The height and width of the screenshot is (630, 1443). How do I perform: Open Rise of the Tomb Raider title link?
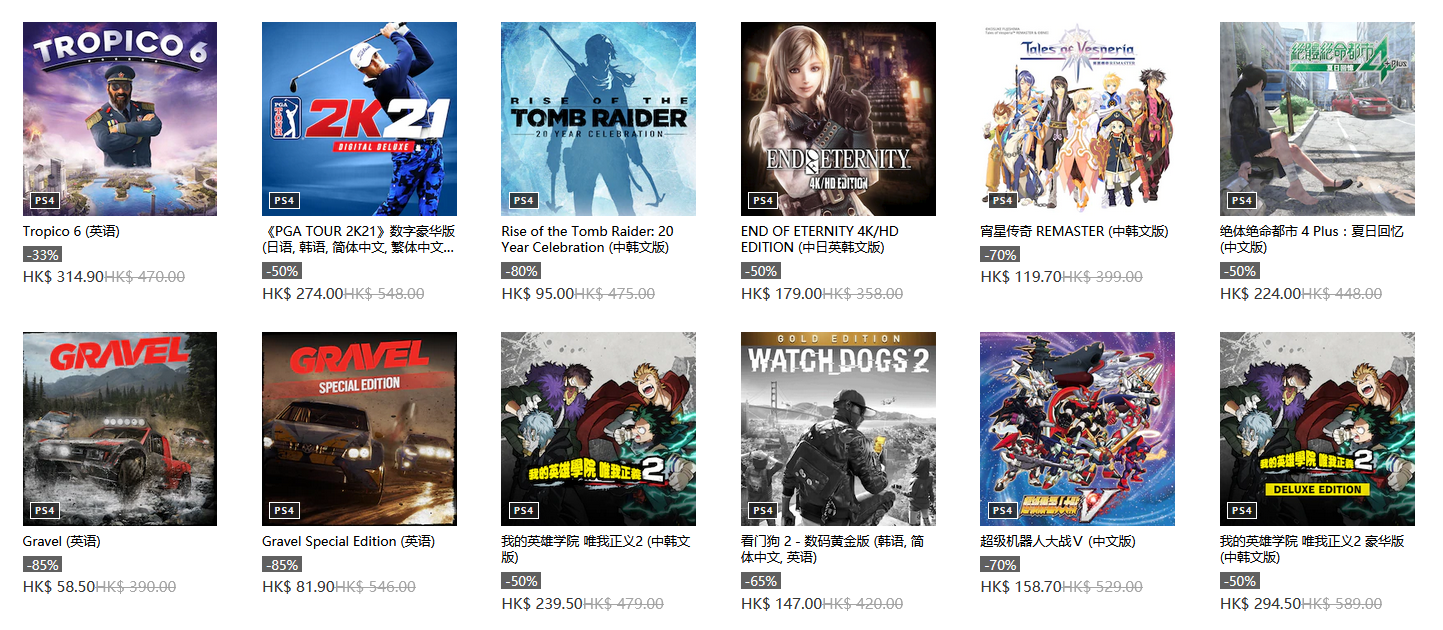[x=587, y=239]
